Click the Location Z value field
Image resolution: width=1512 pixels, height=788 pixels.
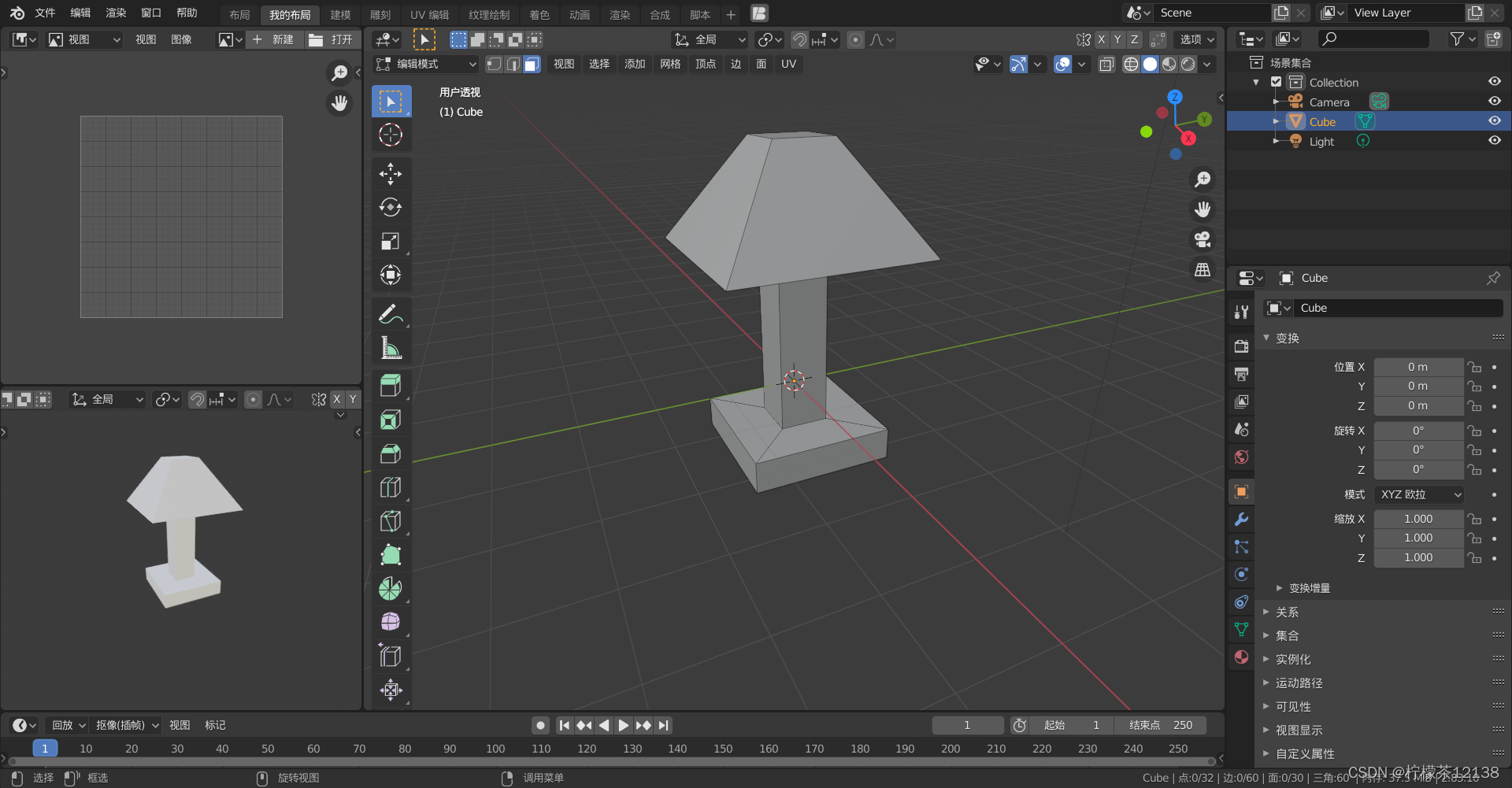coord(1418,405)
